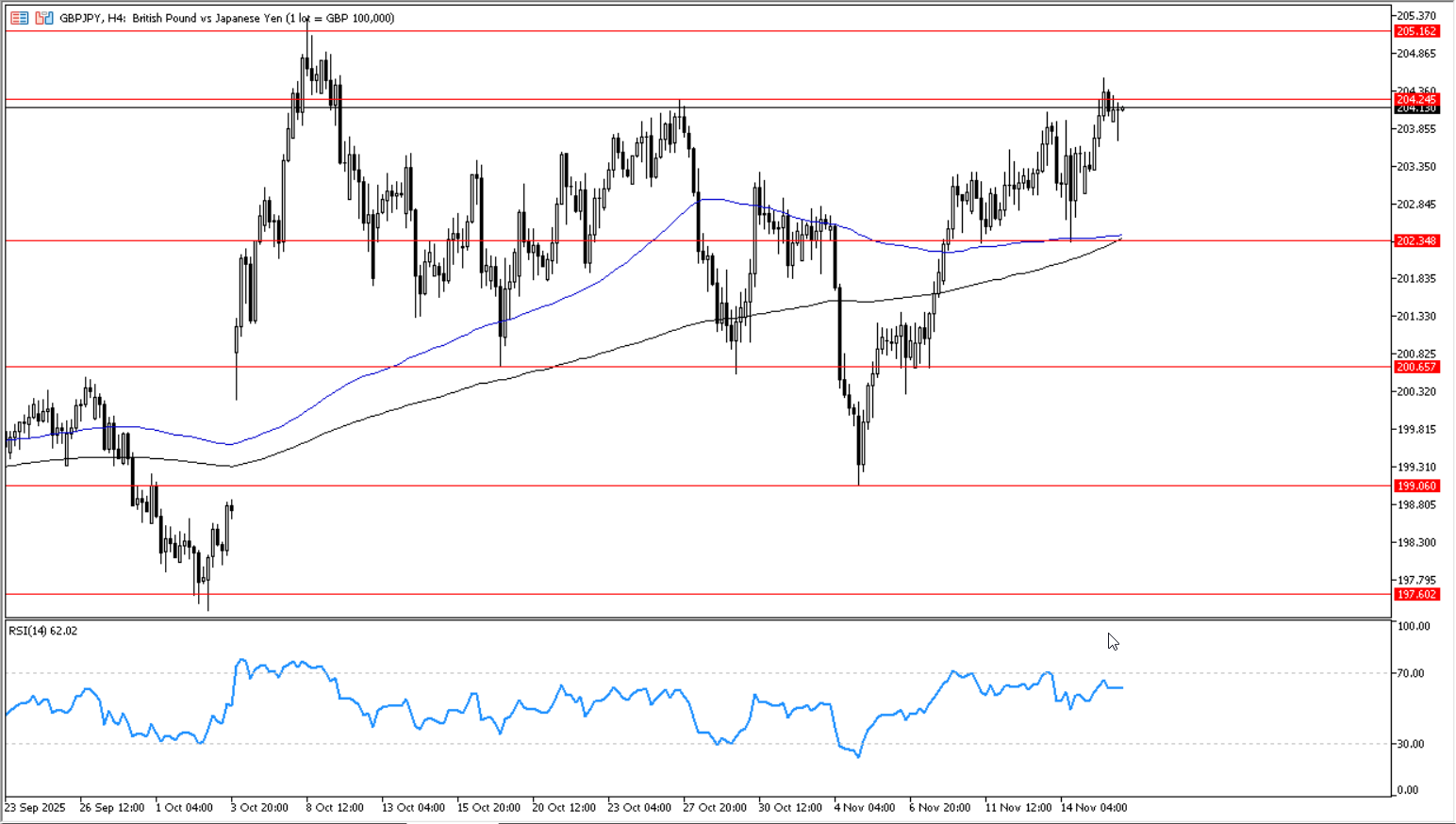This screenshot has height=824, width=1456.
Task: Click the RSI 30 level marker
Action: pyautogui.click(x=1411, y=744)
